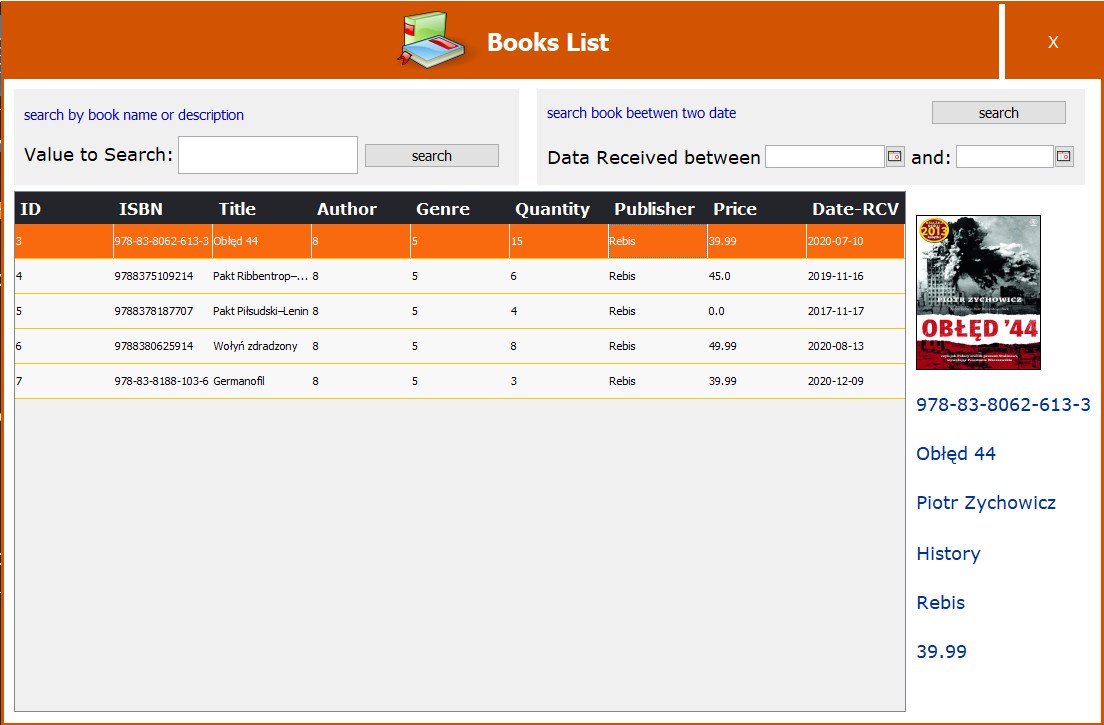Click the date field after 'and:'
Screen dimensions: 1104x725
[1005, 156]
